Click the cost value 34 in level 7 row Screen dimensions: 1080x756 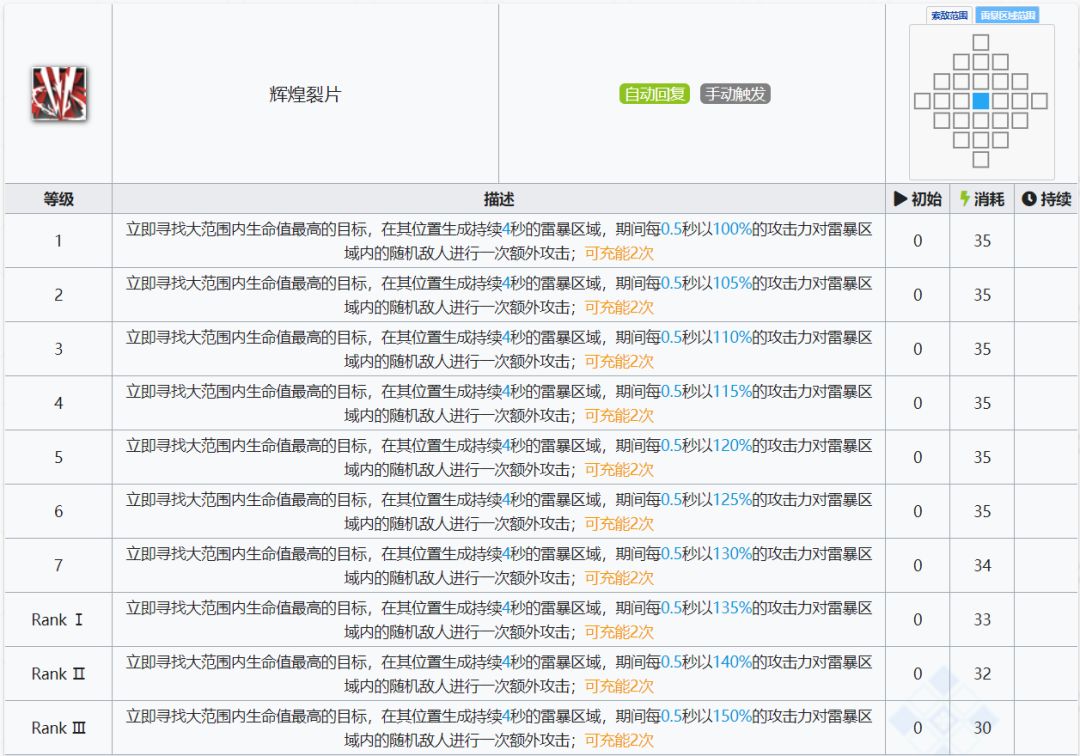[x=982, y=566]
